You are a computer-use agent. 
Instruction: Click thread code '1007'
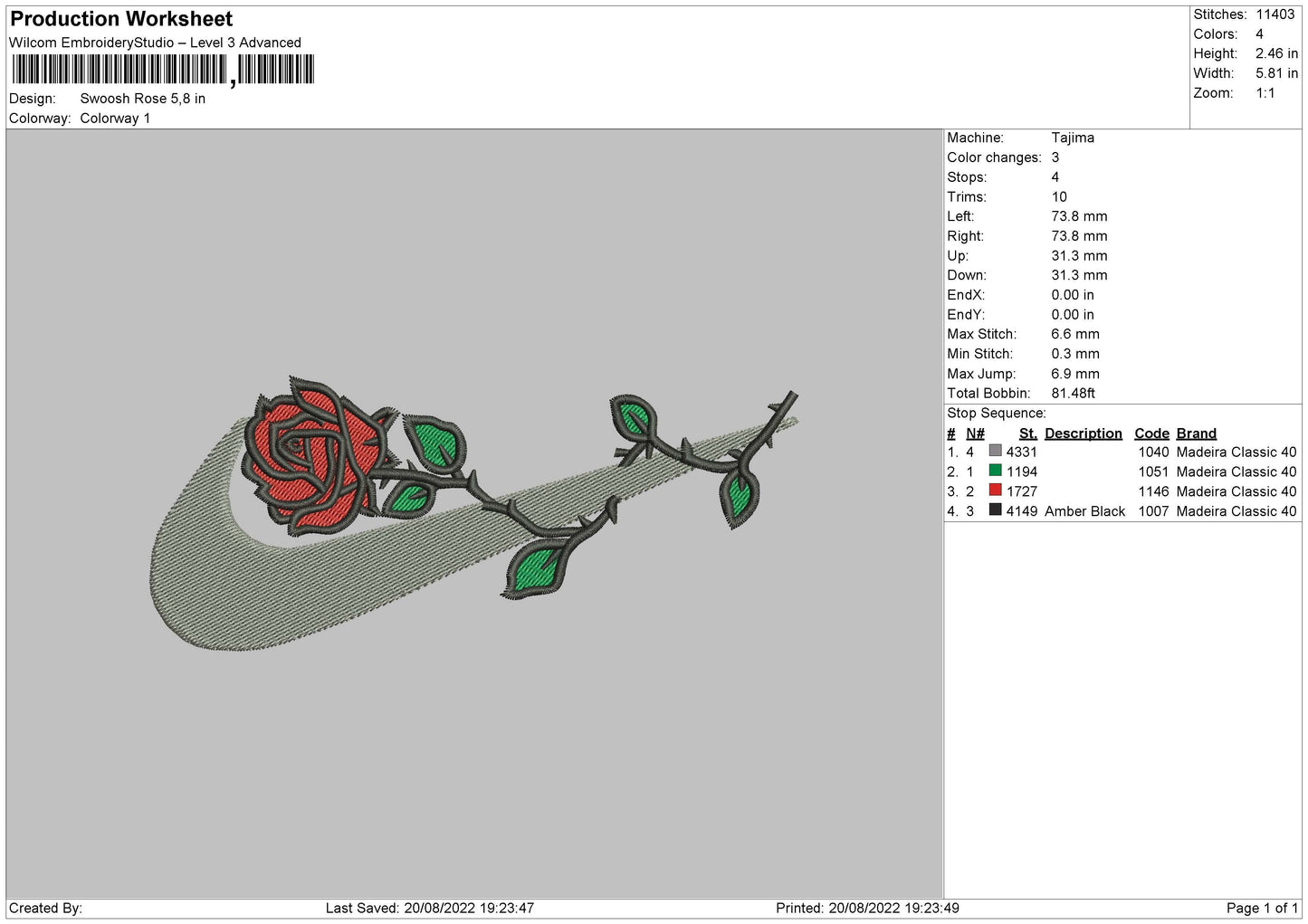coord(1153,511)
